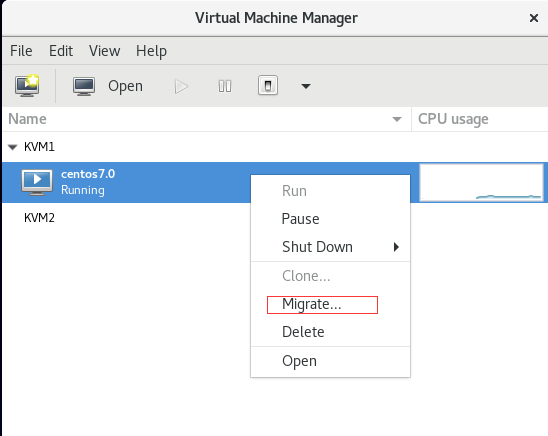Click the Run play toolbar icon

pyautogui.click(x=181, y=86)
